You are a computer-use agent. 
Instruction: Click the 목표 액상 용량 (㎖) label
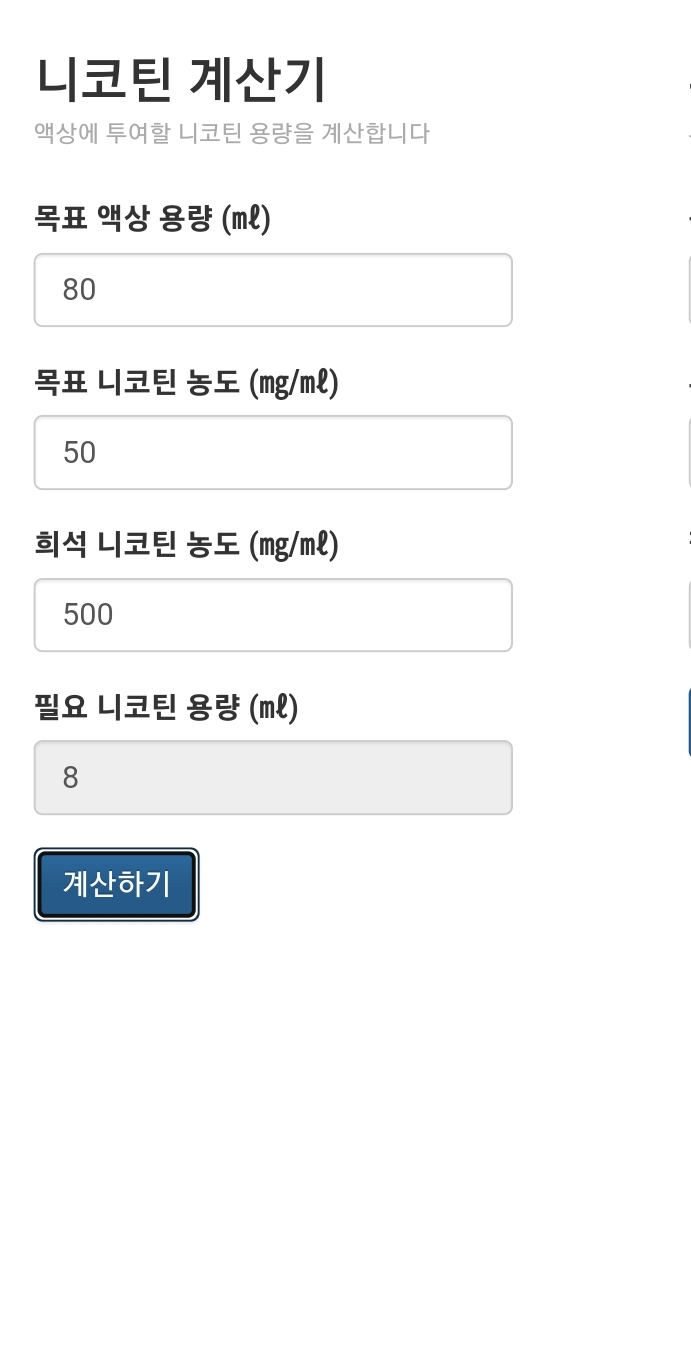153,218
